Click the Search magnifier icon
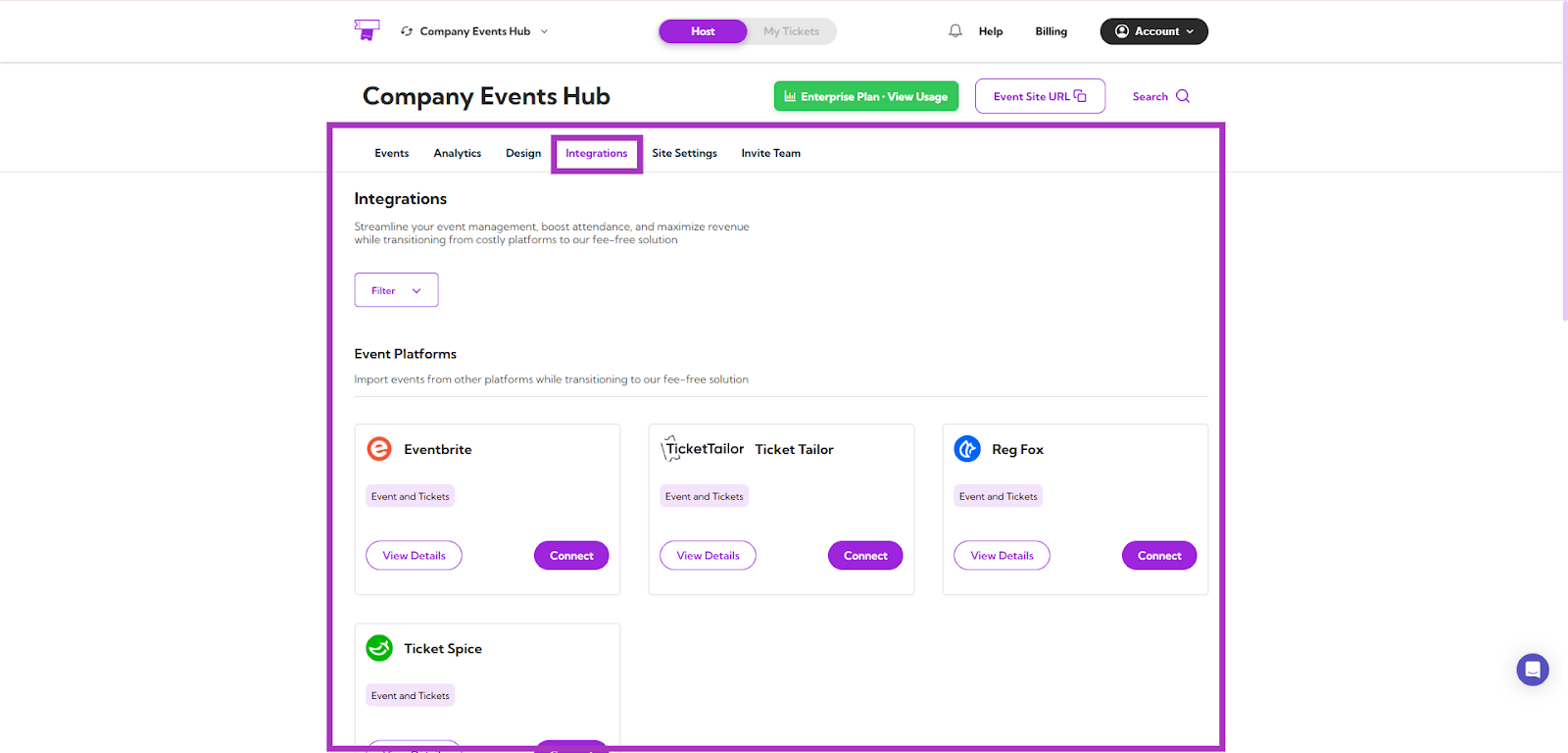 (1183, 96)
